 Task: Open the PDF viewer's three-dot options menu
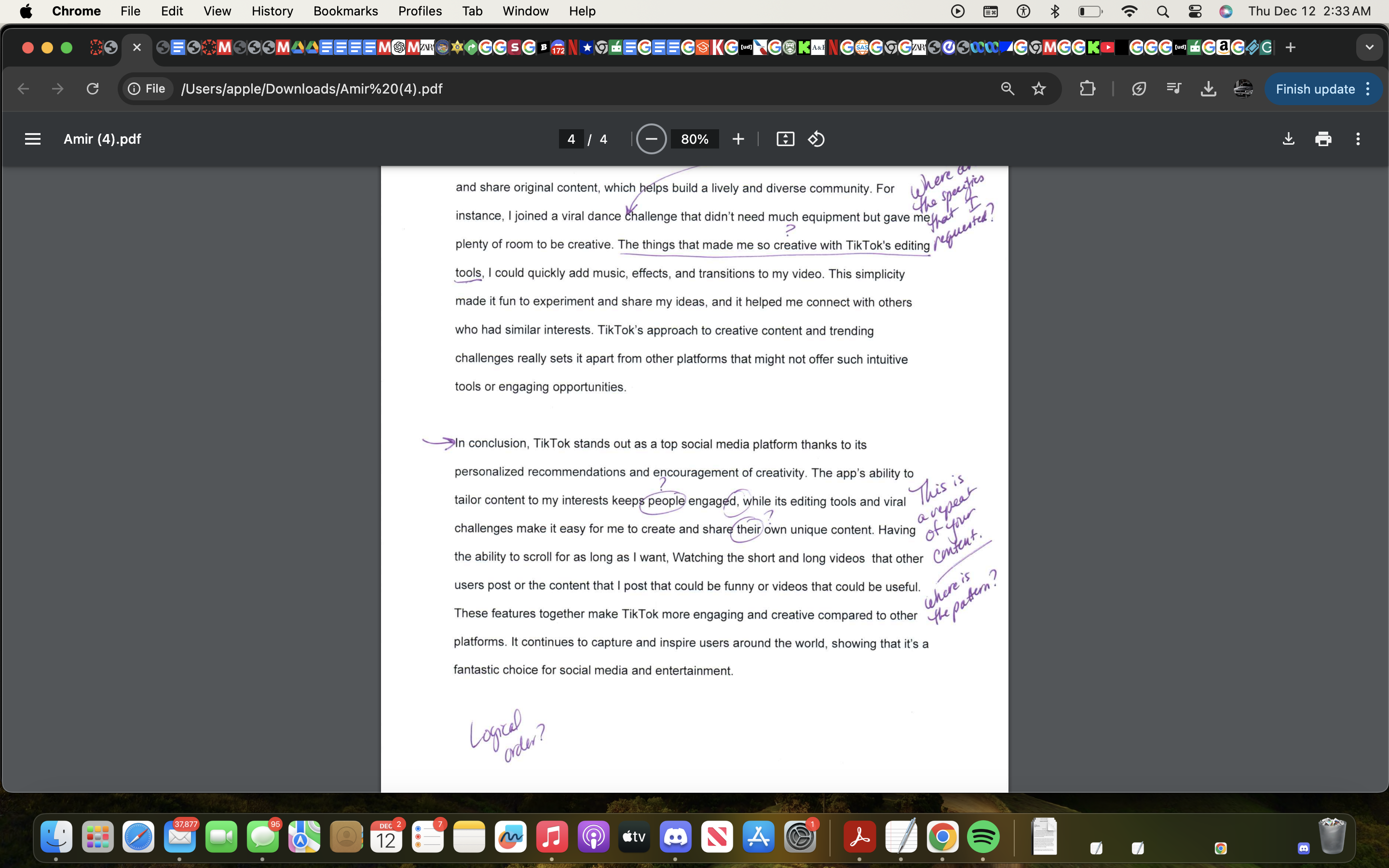1358,138
